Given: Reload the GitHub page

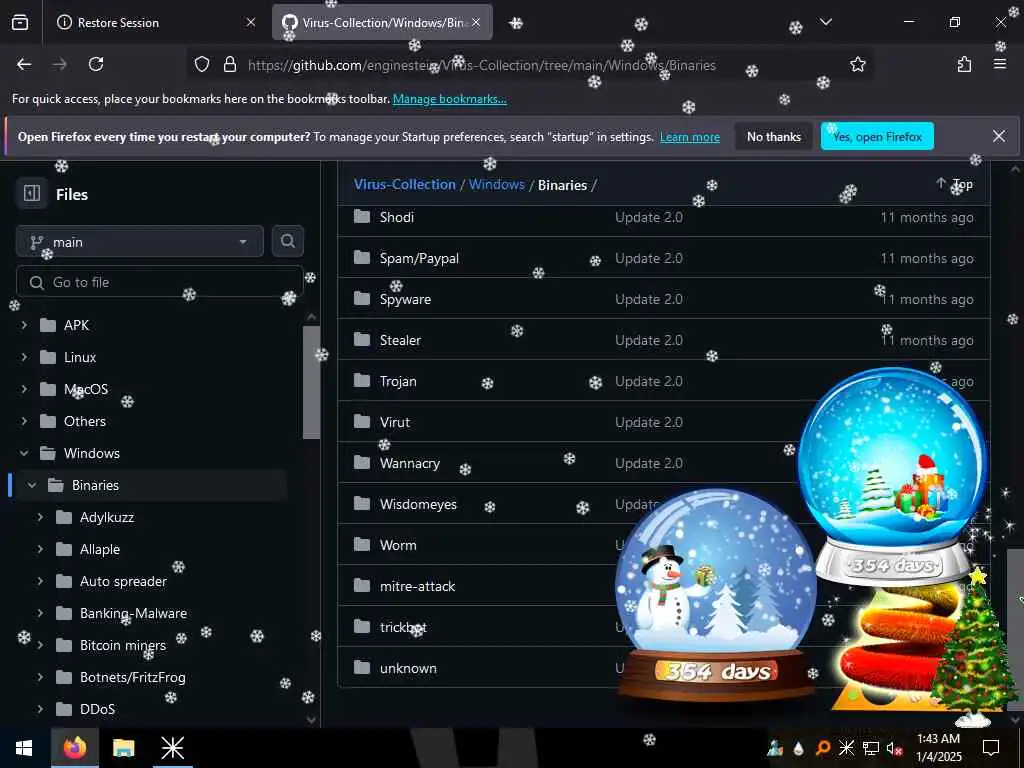Looking at the screenshot, I should (x=96, y=64).
